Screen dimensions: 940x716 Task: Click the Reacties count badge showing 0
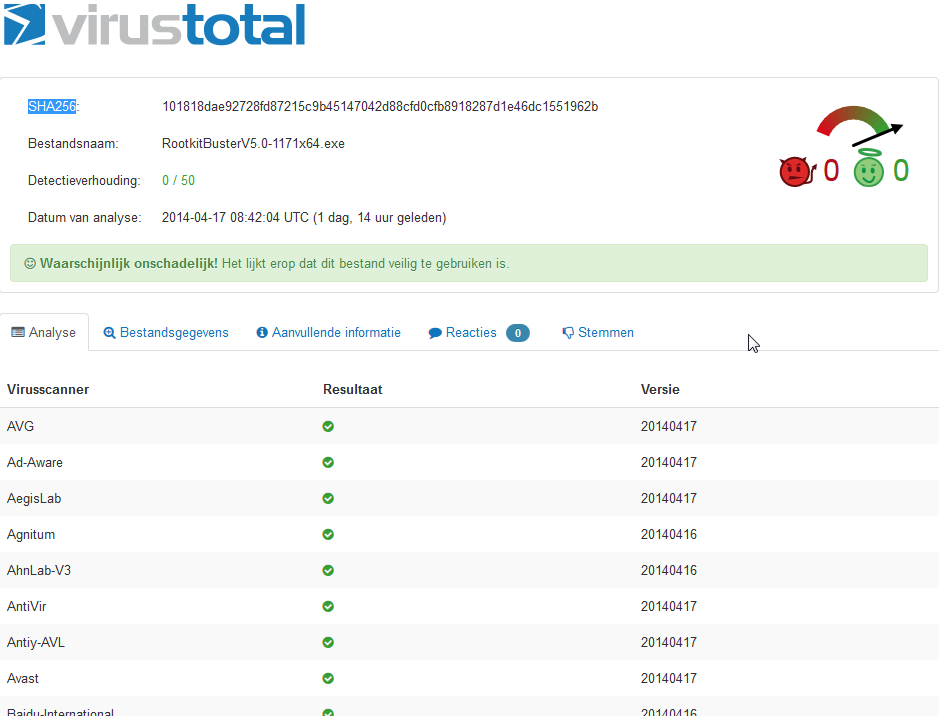[518, 333]
